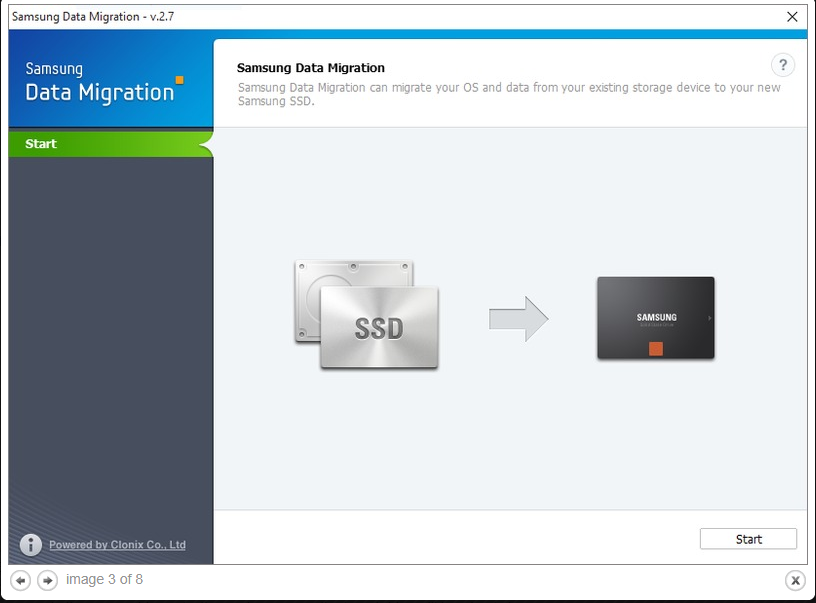816x603 pixels.
Task: Click the migration description paragraph text
Action: (509, 94)
